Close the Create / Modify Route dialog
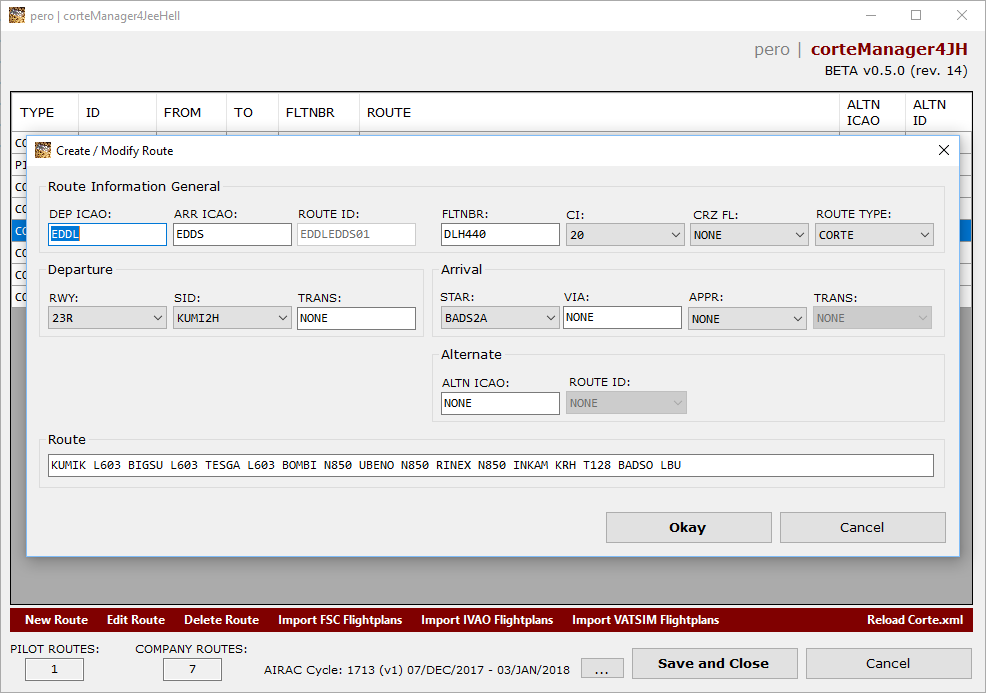 [x=944, y=150]
